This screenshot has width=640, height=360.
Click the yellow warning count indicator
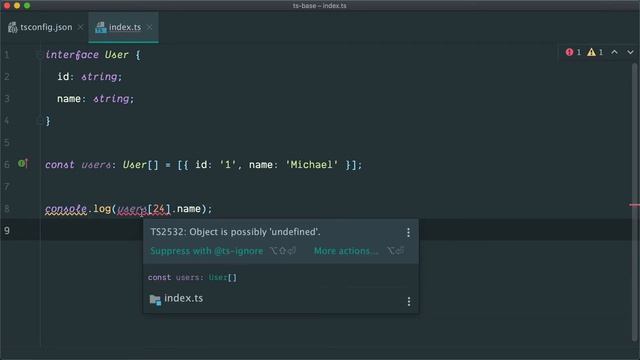click(595, 52)
